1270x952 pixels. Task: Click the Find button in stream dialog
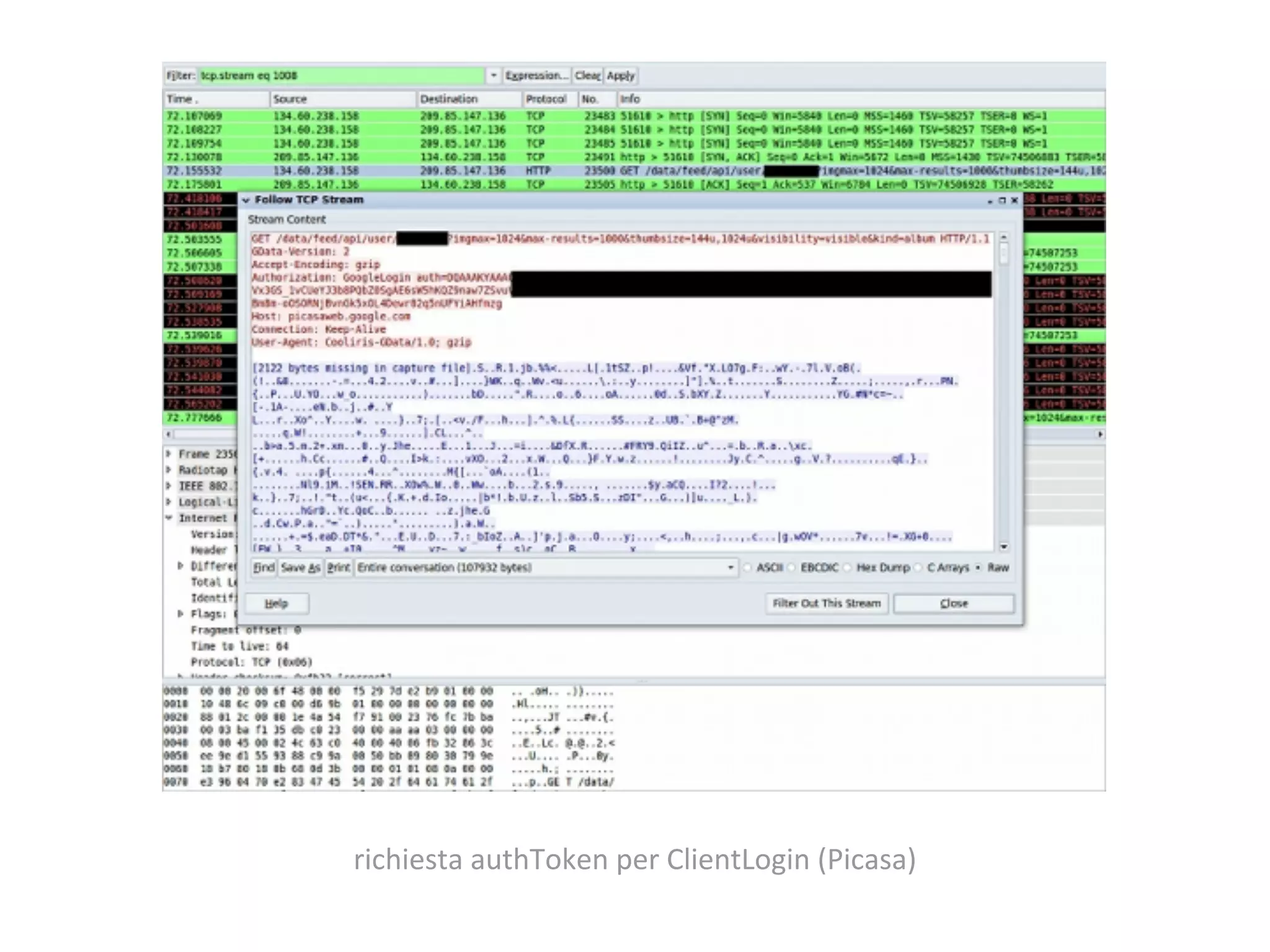264,568
